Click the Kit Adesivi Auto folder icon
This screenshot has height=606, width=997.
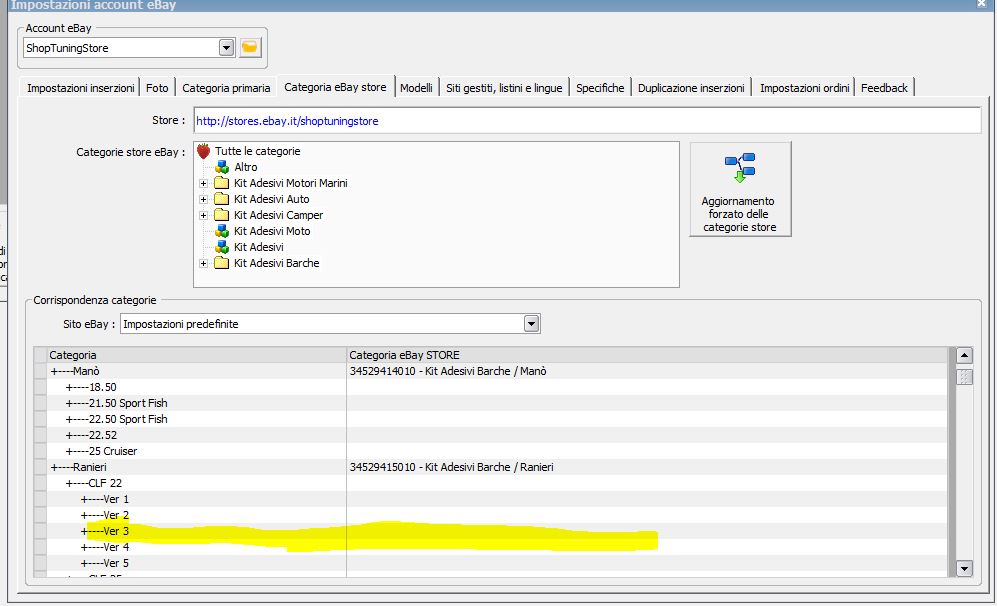[x=221, y=199]
